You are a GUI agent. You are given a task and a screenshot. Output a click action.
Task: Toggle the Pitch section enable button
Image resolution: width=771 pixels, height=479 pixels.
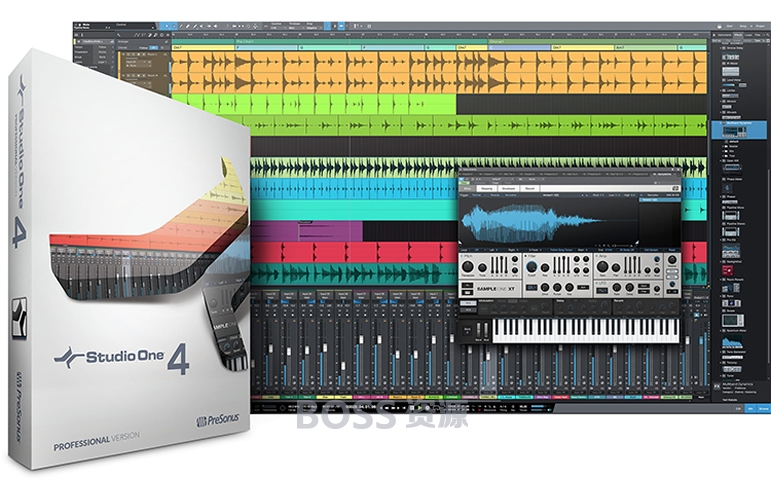point(461,256)
